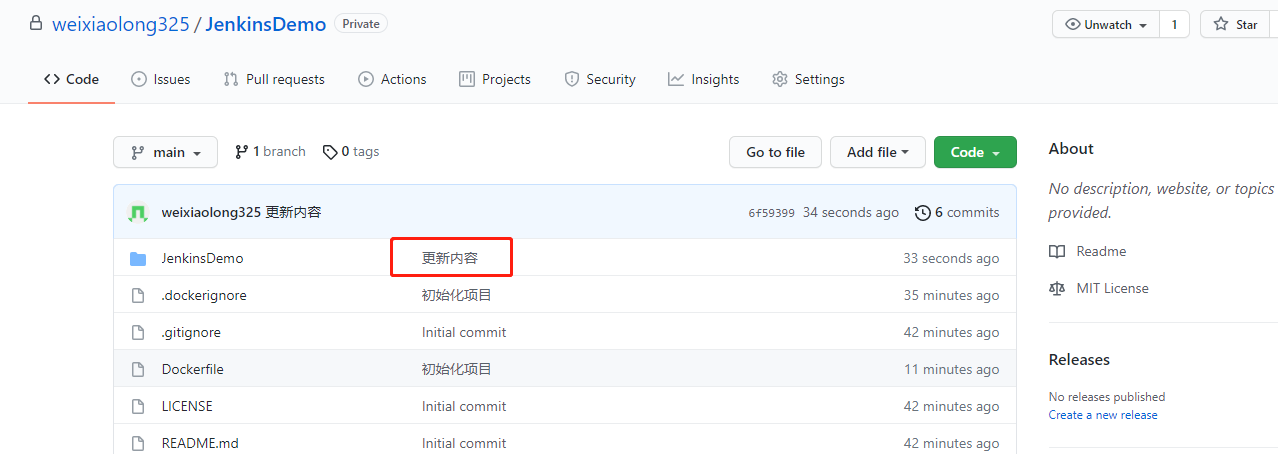
Task: Open the Settings tab
Action: click(808, 79)
